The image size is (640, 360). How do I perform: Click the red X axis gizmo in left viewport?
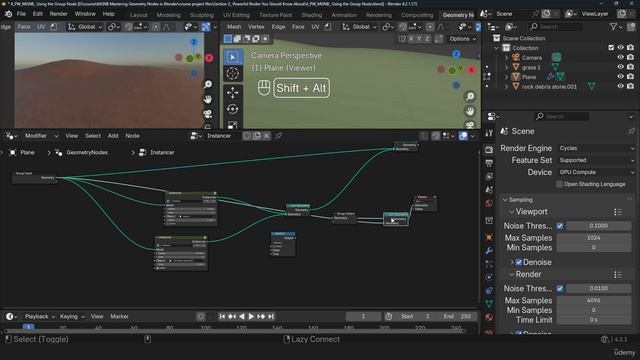click(x=209, y=58)
